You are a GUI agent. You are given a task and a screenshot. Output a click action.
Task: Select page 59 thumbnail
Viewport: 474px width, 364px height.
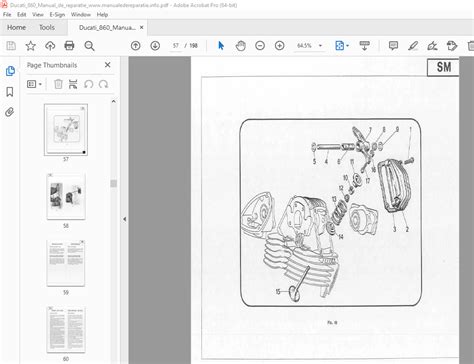(66, 263)
